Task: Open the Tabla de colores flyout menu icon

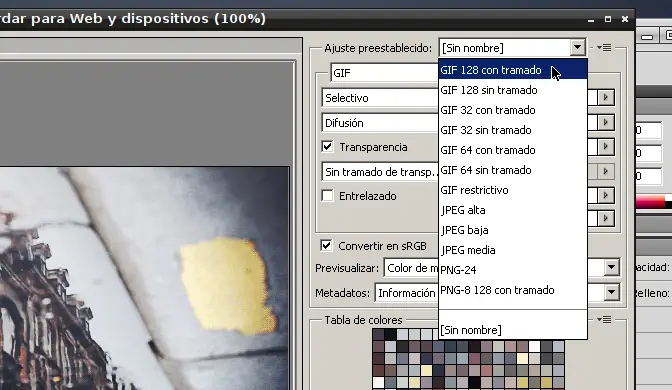Action: coord(604,319)
